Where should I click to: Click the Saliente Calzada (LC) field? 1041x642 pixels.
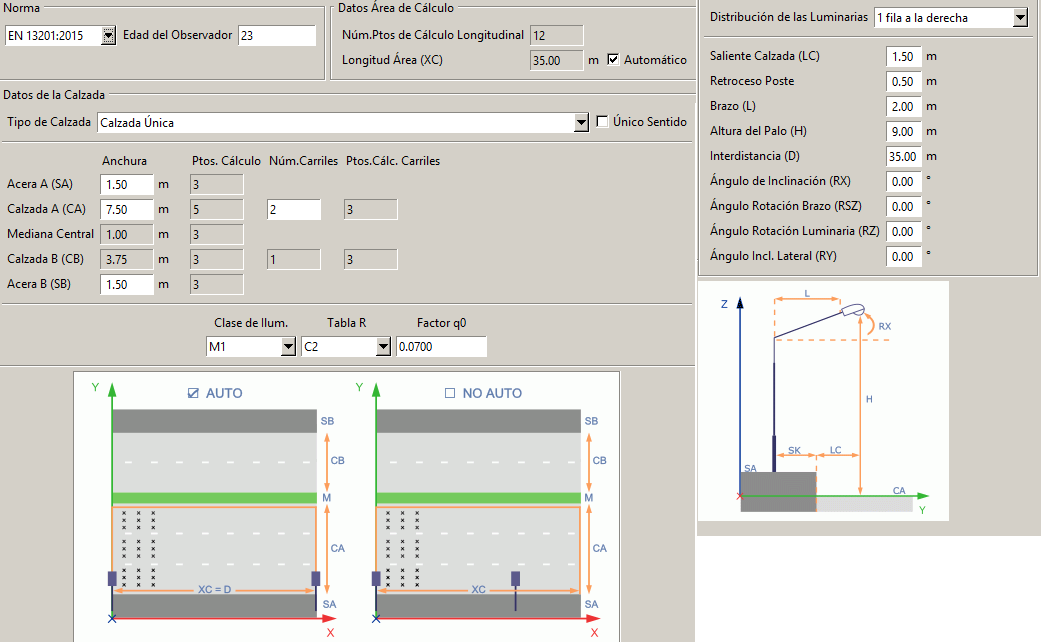[903, 56]
